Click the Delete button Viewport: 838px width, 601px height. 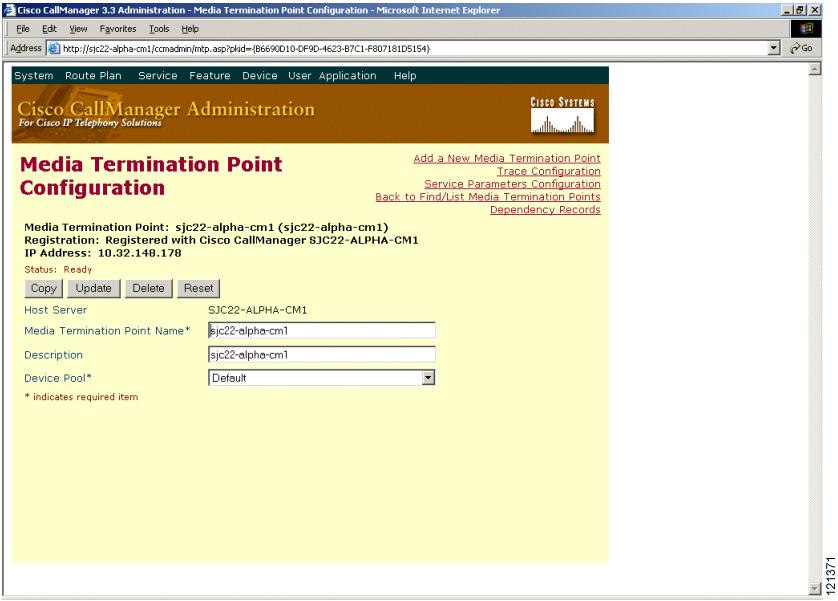[x=149, y=288]
